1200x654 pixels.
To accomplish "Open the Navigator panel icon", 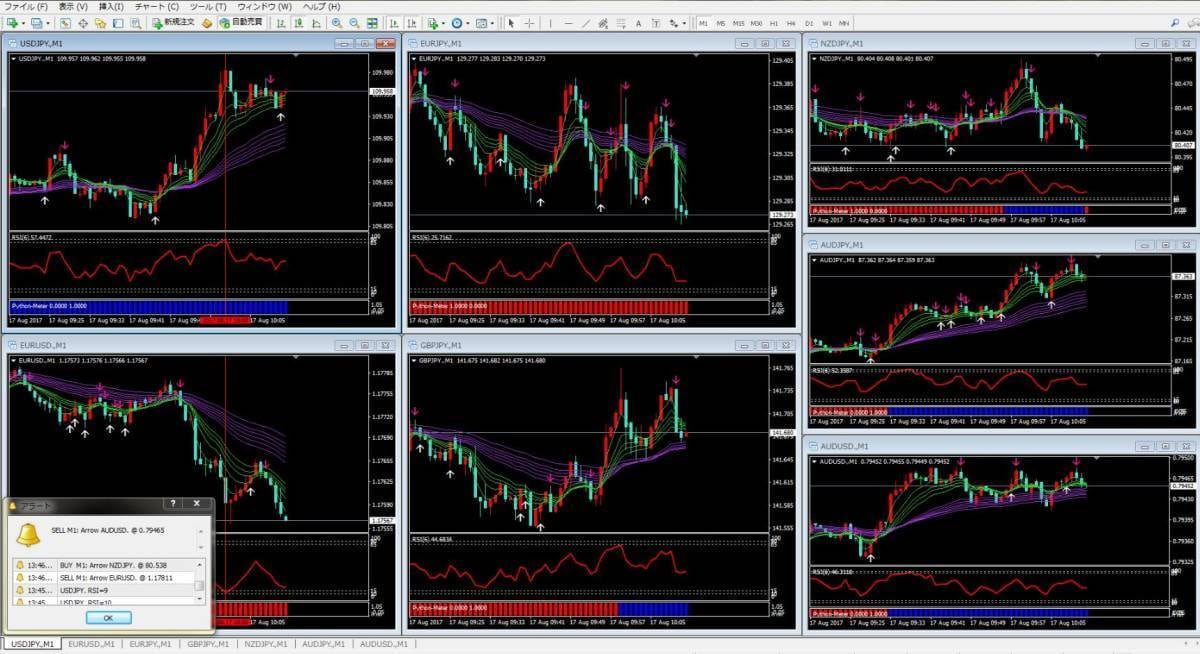I will click(100, 23).
